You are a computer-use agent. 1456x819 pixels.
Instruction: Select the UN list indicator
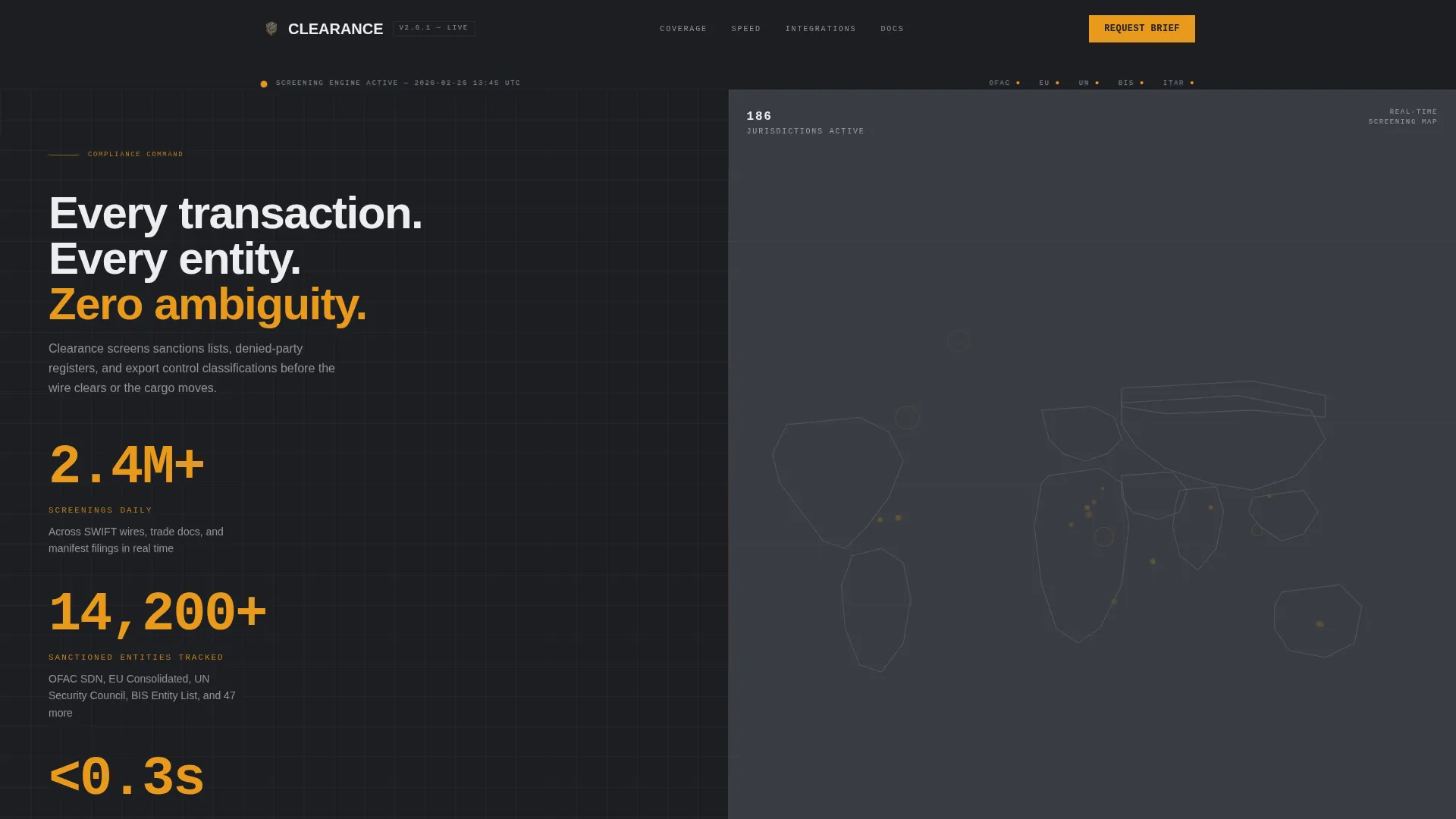click(x=1088, y=83)
